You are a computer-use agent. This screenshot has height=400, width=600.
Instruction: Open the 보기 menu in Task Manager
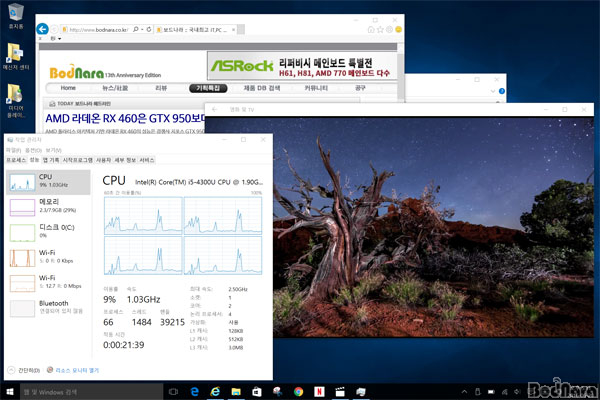pyautogui.click(x=53, y=150)
